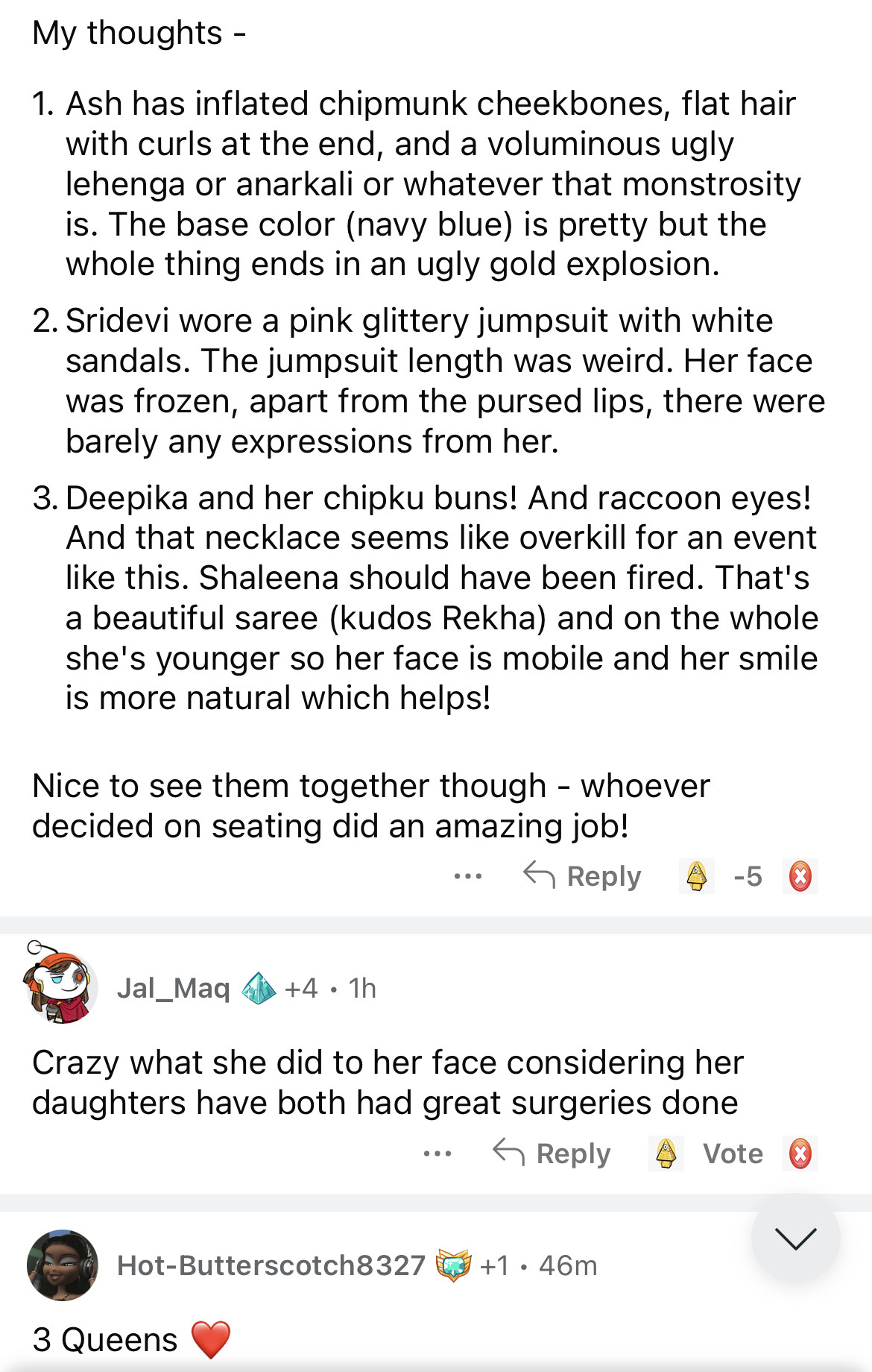Visit the Jal_Maq username profile
The image size is (872, 1372).
coord(173,989)
